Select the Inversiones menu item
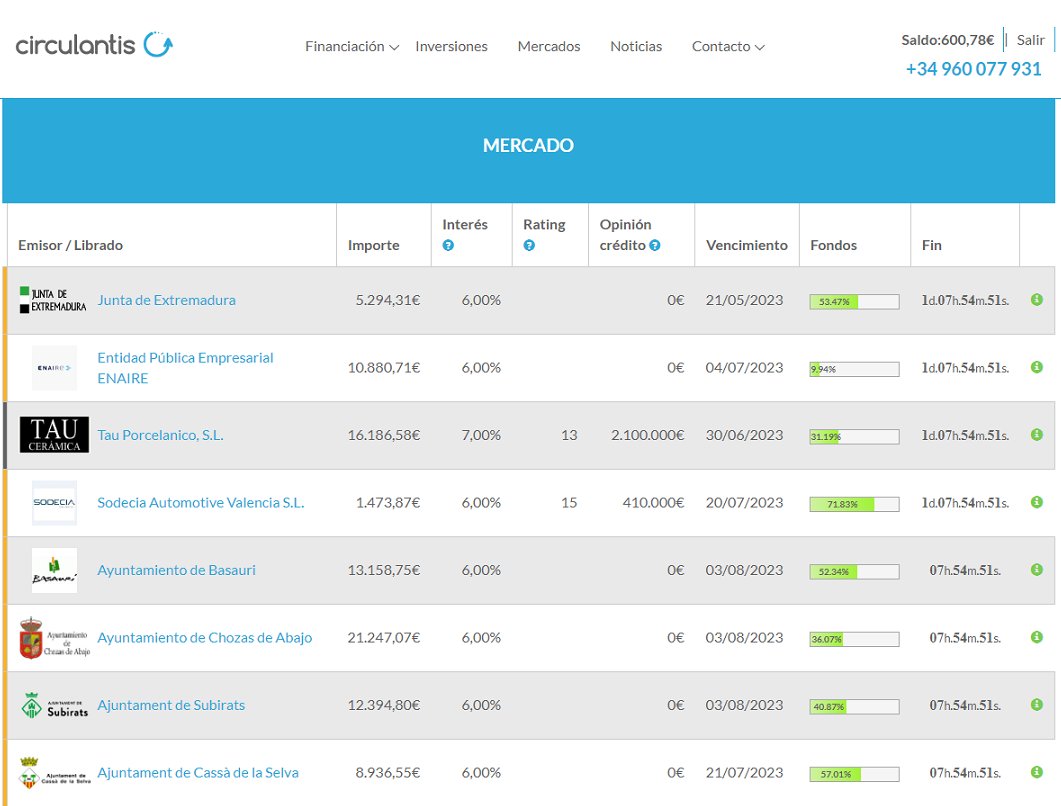 pyautogui.click(x=452, y=46)
